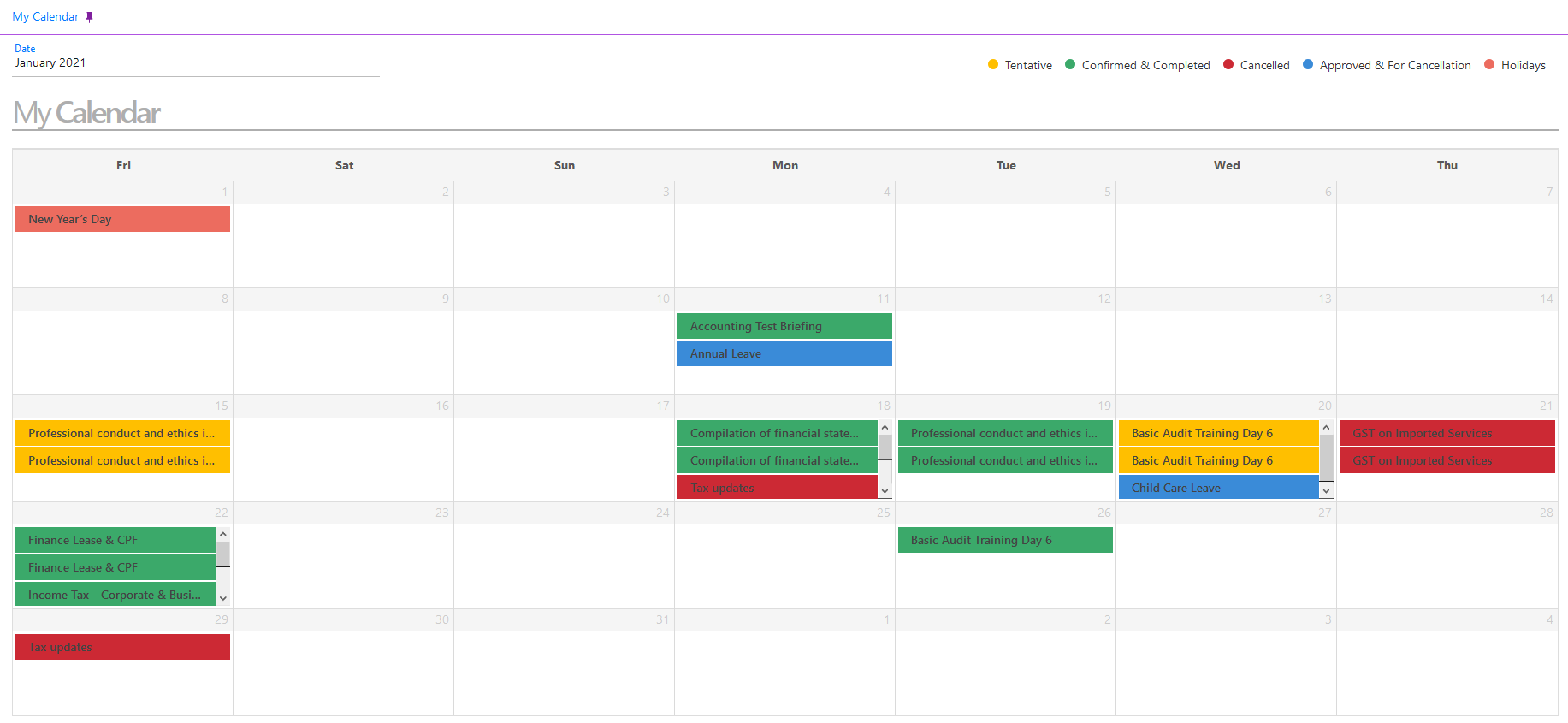
Task: Select the Tax updates event on January 29
Action: (x=122, y=647)
